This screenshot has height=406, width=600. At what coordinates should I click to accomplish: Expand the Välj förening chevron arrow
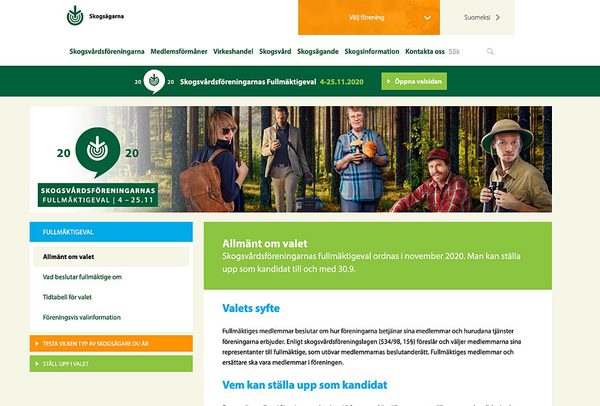(x=427, y=18)
